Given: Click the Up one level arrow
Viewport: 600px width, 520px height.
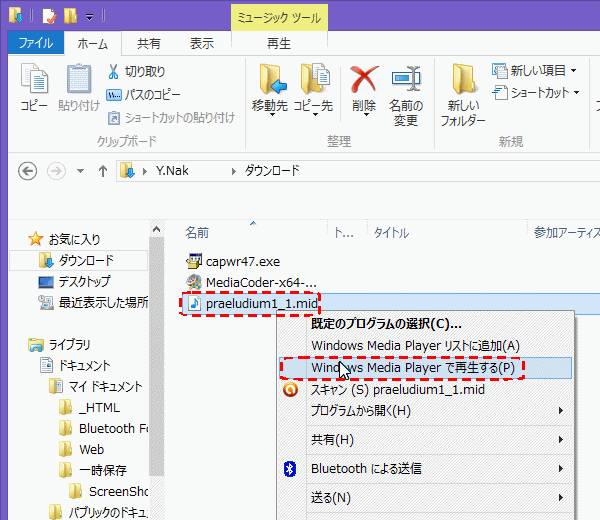Looking at the screenshot, I should click(102, 171).
